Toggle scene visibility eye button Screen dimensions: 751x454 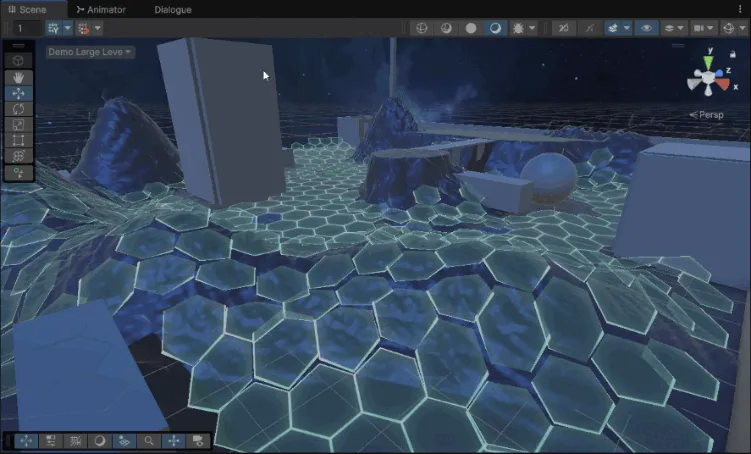(646, 28)
